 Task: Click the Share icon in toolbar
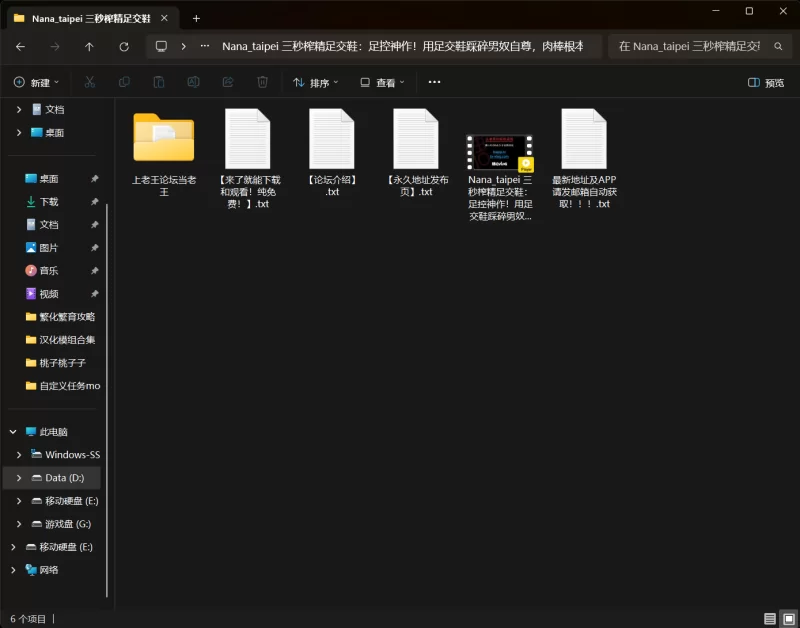(x=228, y=82)
